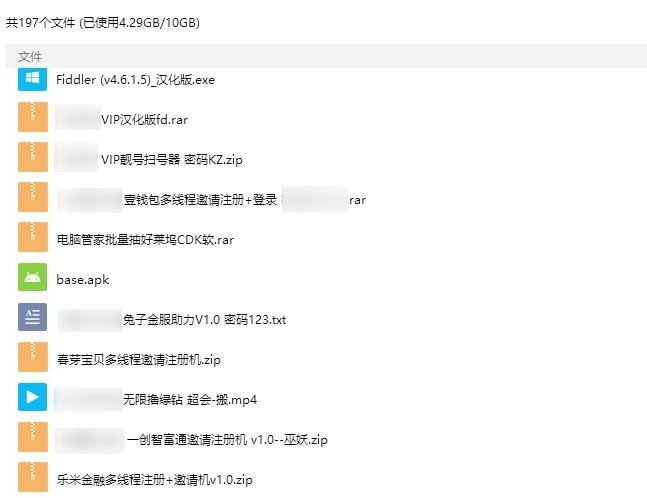
Task: Click the 共197个文件 storage usage text
Action: pos(103,22)
